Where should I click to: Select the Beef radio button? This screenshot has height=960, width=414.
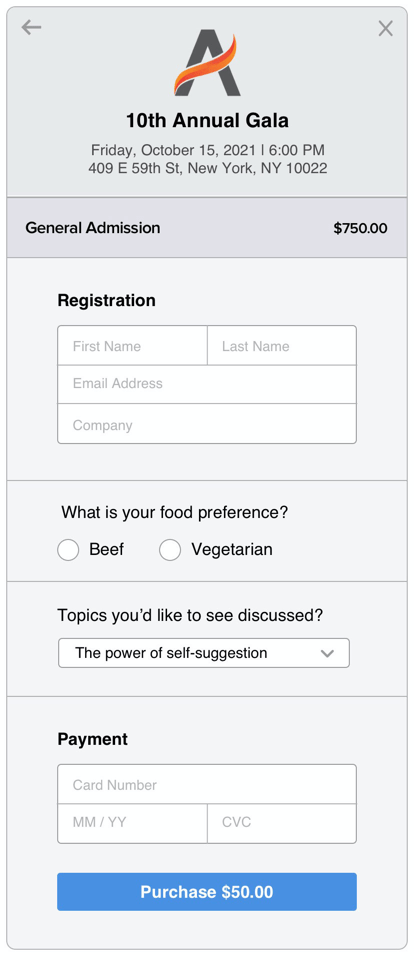(68, 550)
